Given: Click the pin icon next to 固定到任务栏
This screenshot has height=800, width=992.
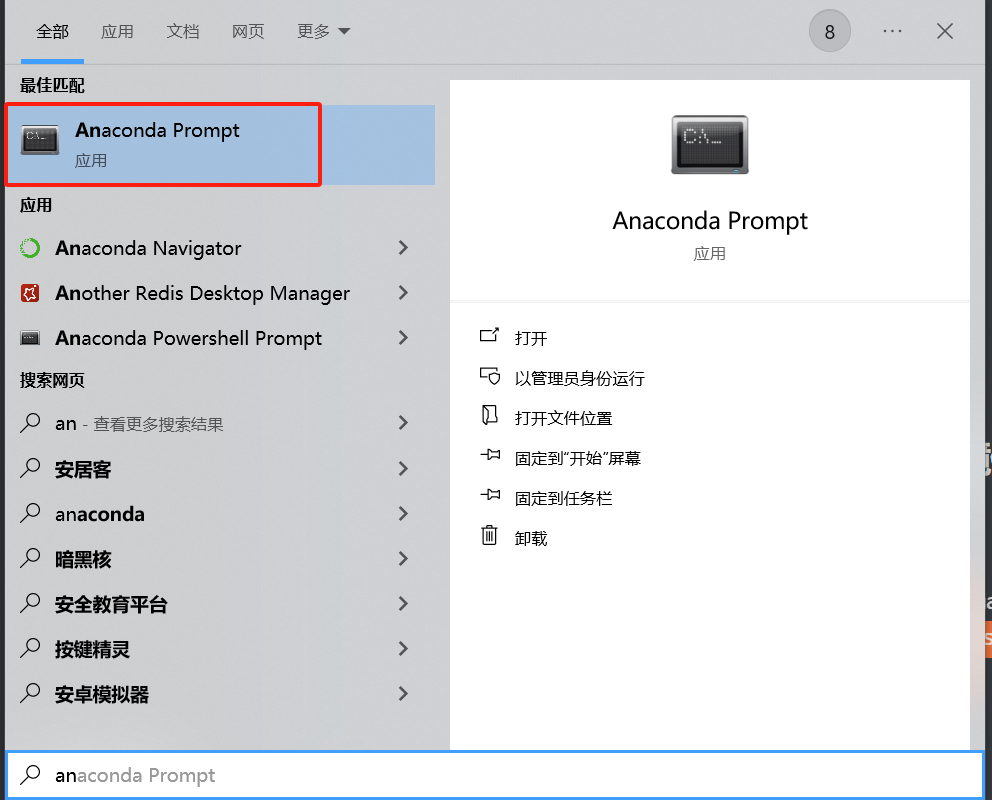Looking at the screenshot, I should (490, 495).
